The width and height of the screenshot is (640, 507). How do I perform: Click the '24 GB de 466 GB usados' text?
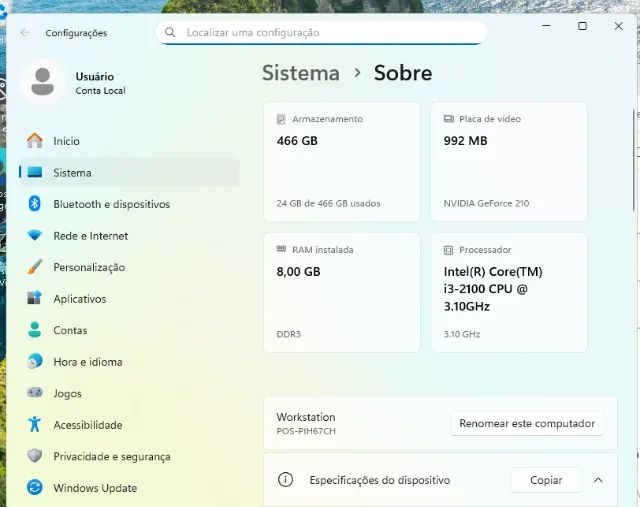pos(329,203)
